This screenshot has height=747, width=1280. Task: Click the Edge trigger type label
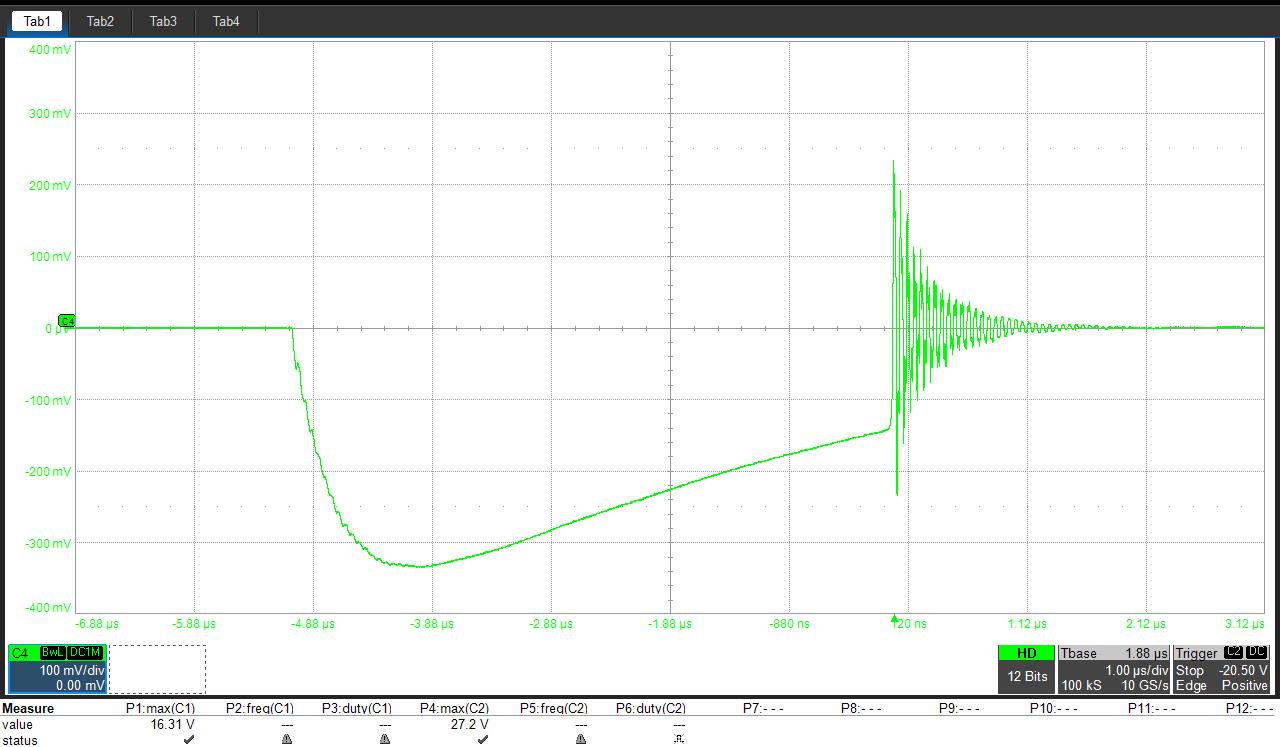point(1191,685)
